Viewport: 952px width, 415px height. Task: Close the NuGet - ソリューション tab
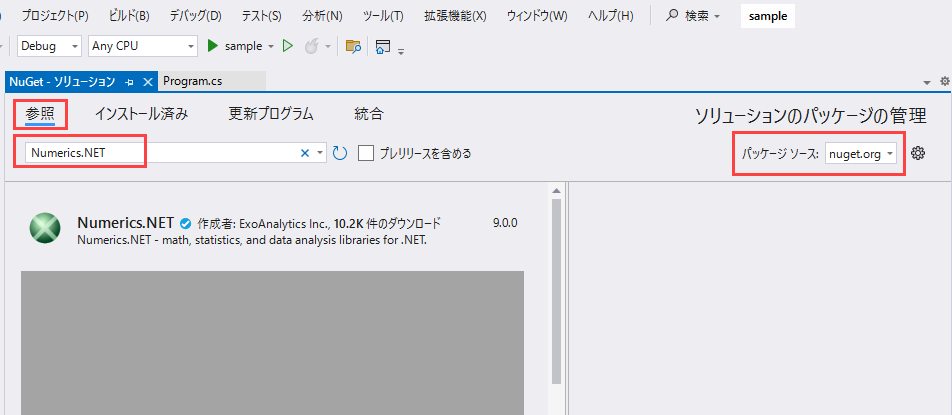148,82
